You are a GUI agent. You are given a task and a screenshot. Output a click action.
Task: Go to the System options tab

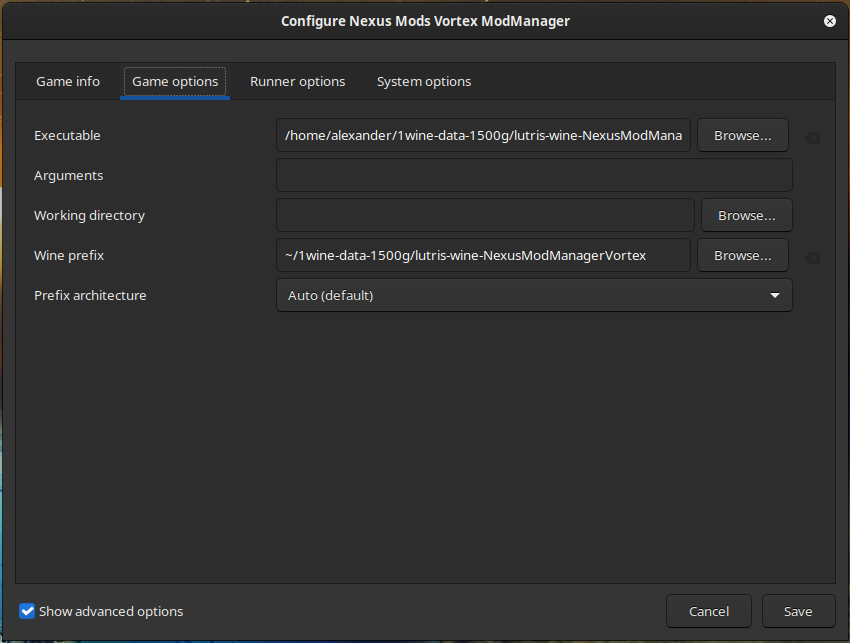point(424,81)
